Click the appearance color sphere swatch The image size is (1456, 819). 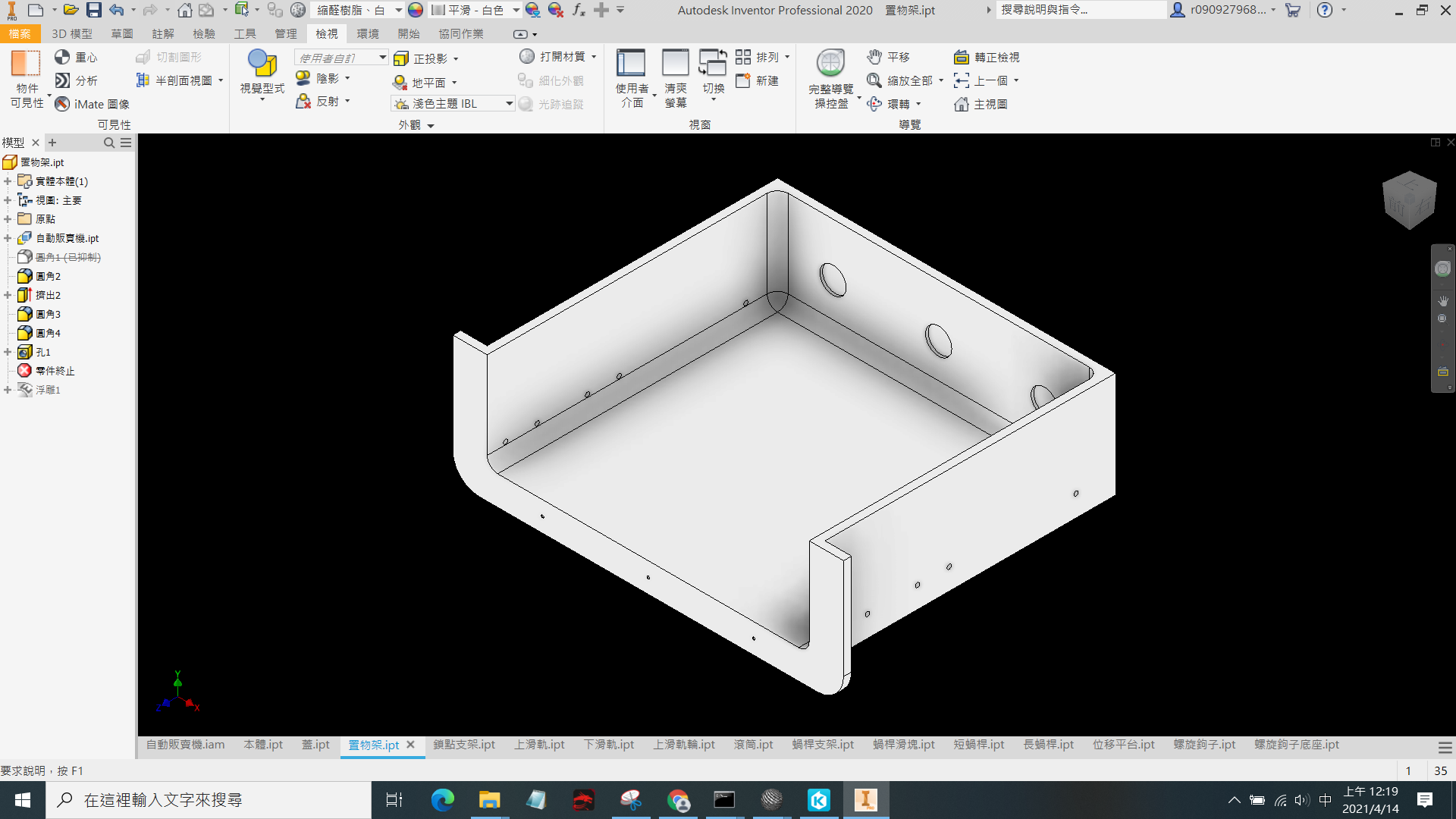pyautogui.click(x=415, y=10)
